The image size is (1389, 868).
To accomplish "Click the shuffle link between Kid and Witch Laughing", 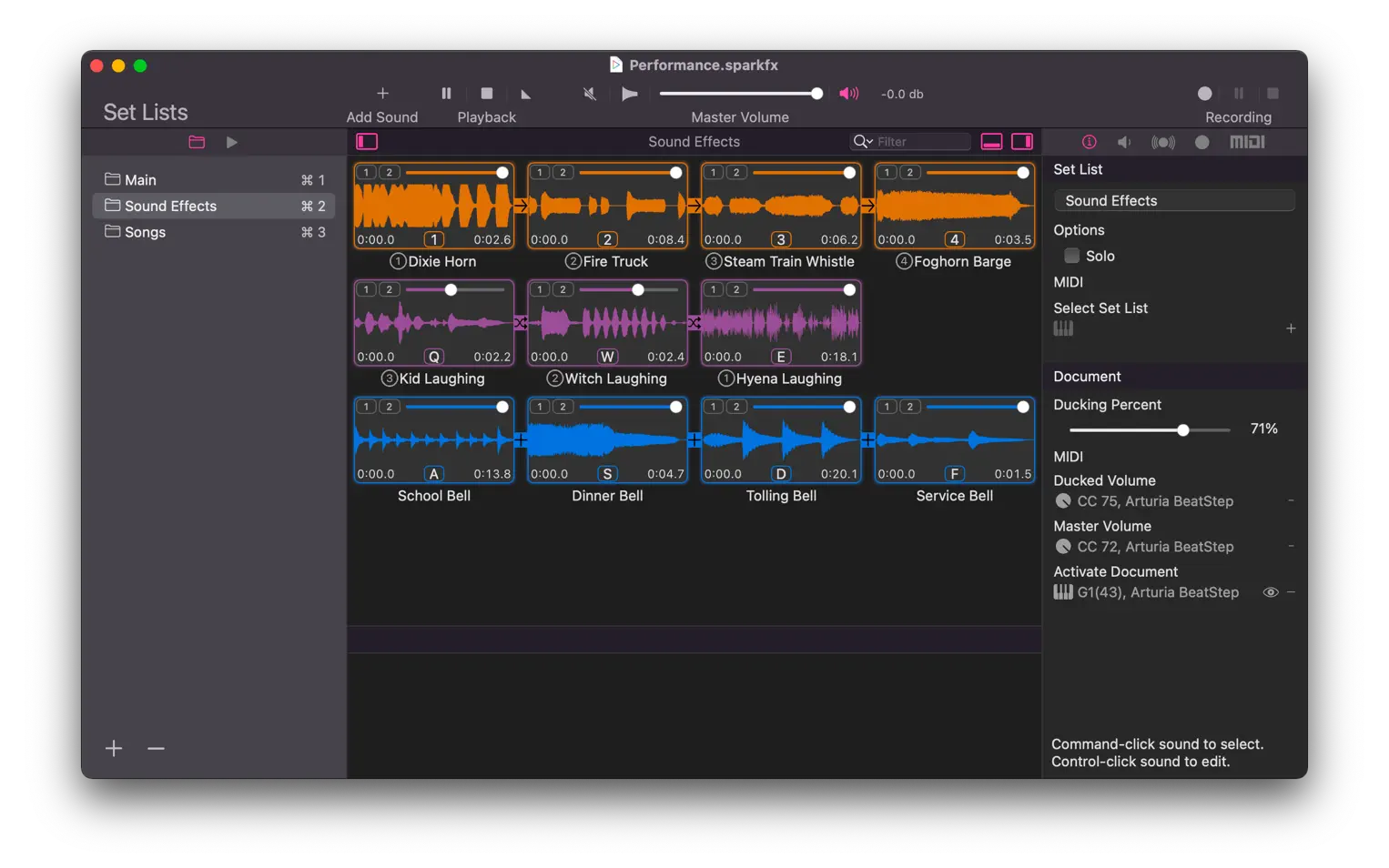I will tap(521, 323).
